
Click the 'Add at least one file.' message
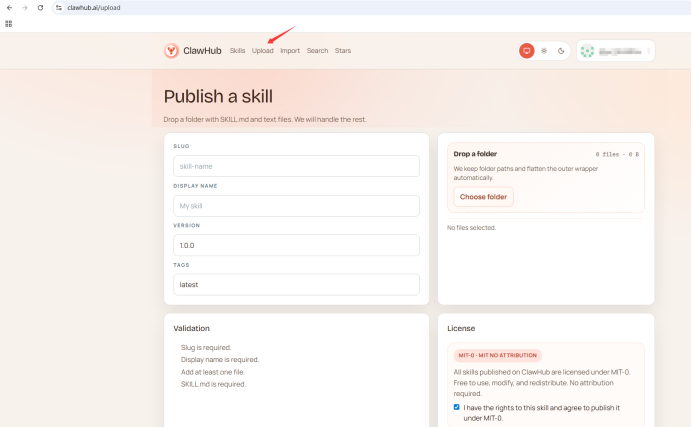point(212,372)
